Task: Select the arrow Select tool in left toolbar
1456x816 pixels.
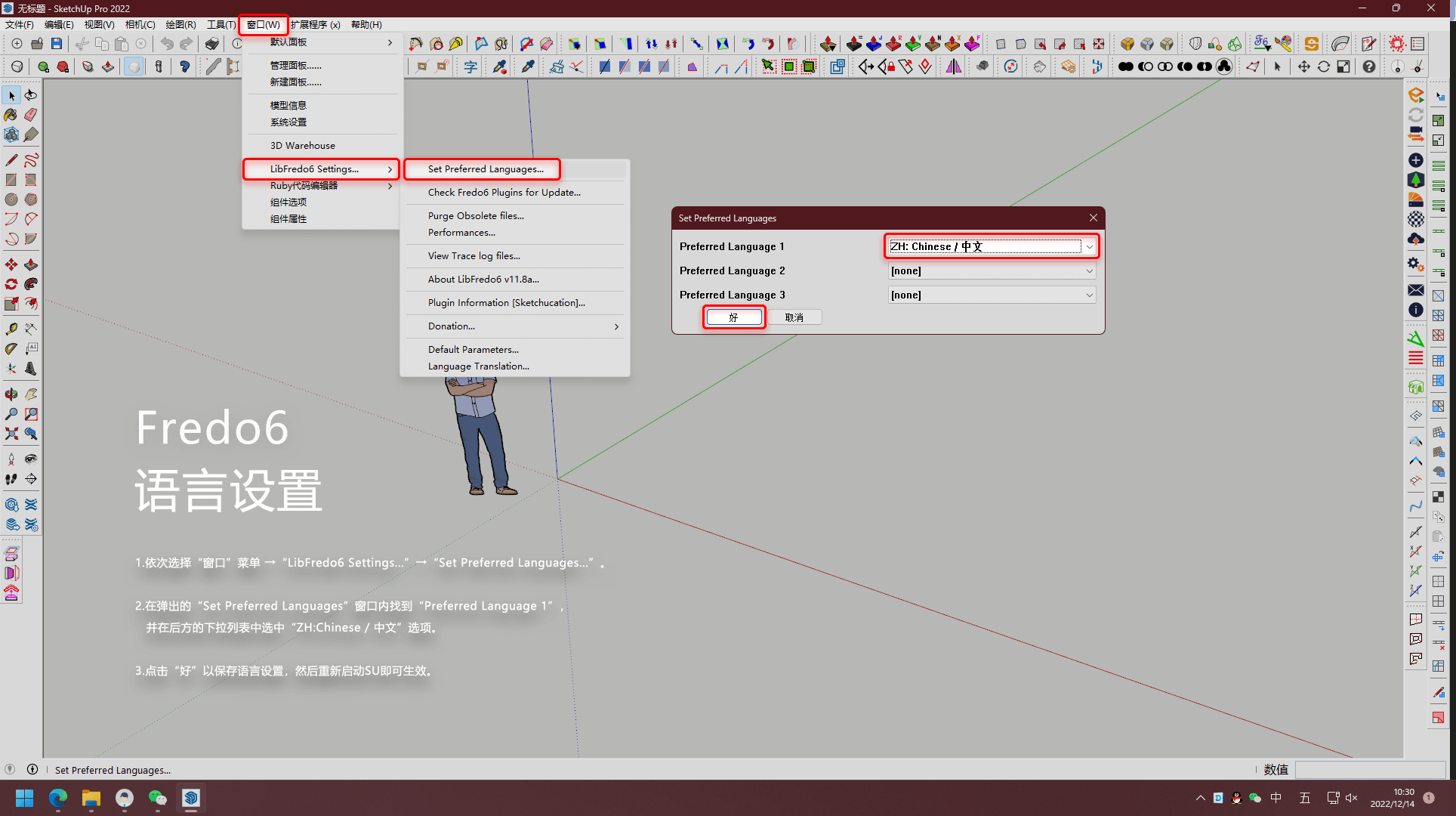Action: pyautogui.click(x=11, y=95)
